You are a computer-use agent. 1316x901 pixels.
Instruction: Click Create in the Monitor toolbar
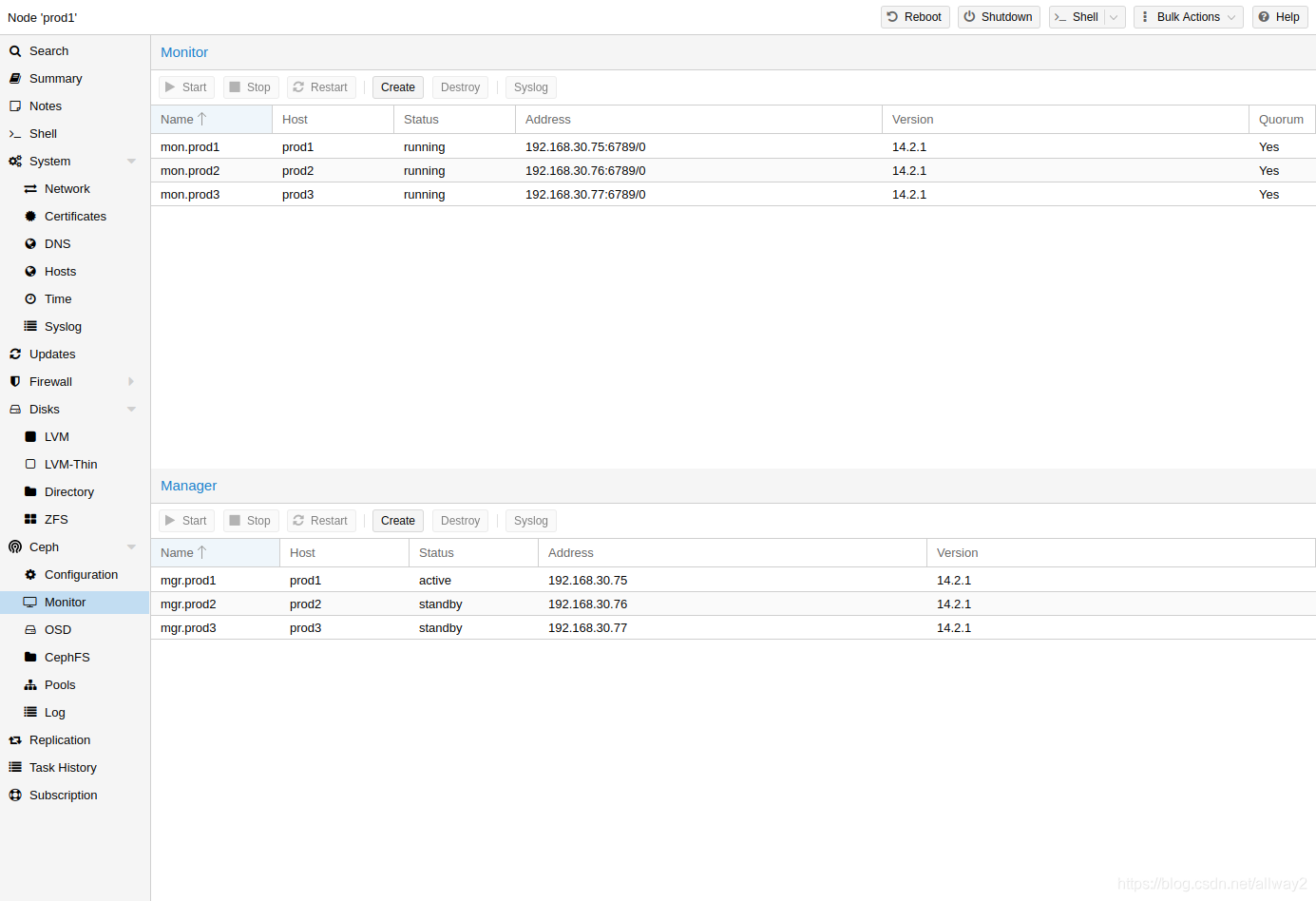[x=398, y=87]
